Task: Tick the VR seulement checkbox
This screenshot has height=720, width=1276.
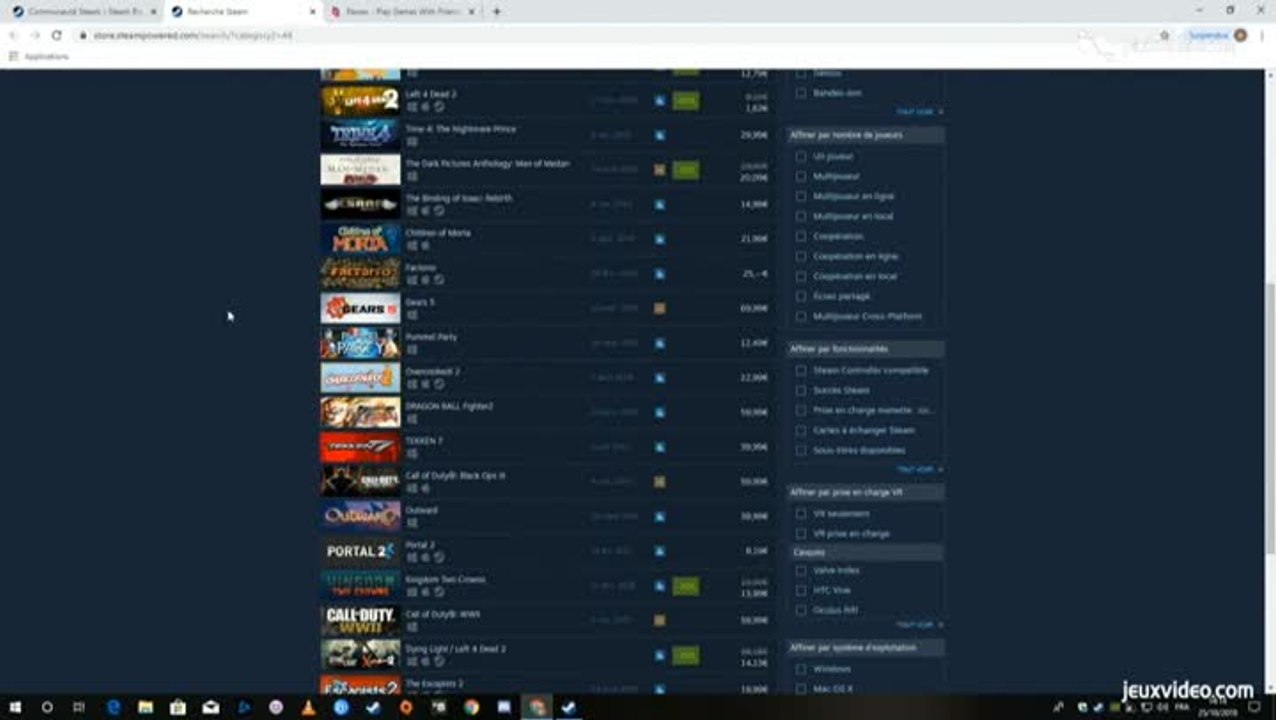Action: [801, 514]
